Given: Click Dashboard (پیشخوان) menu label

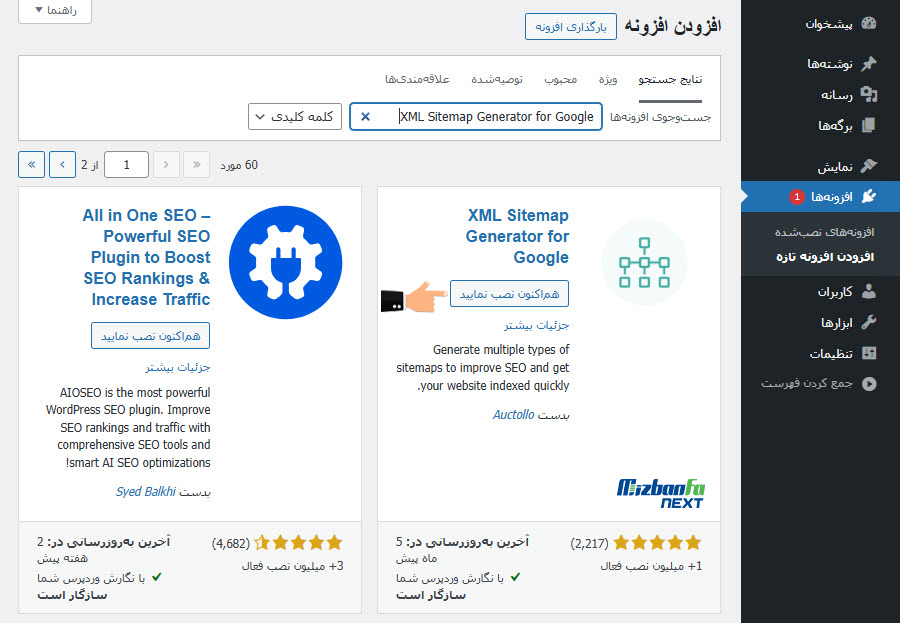Looking at the screenshot, I should coord(829,24).
